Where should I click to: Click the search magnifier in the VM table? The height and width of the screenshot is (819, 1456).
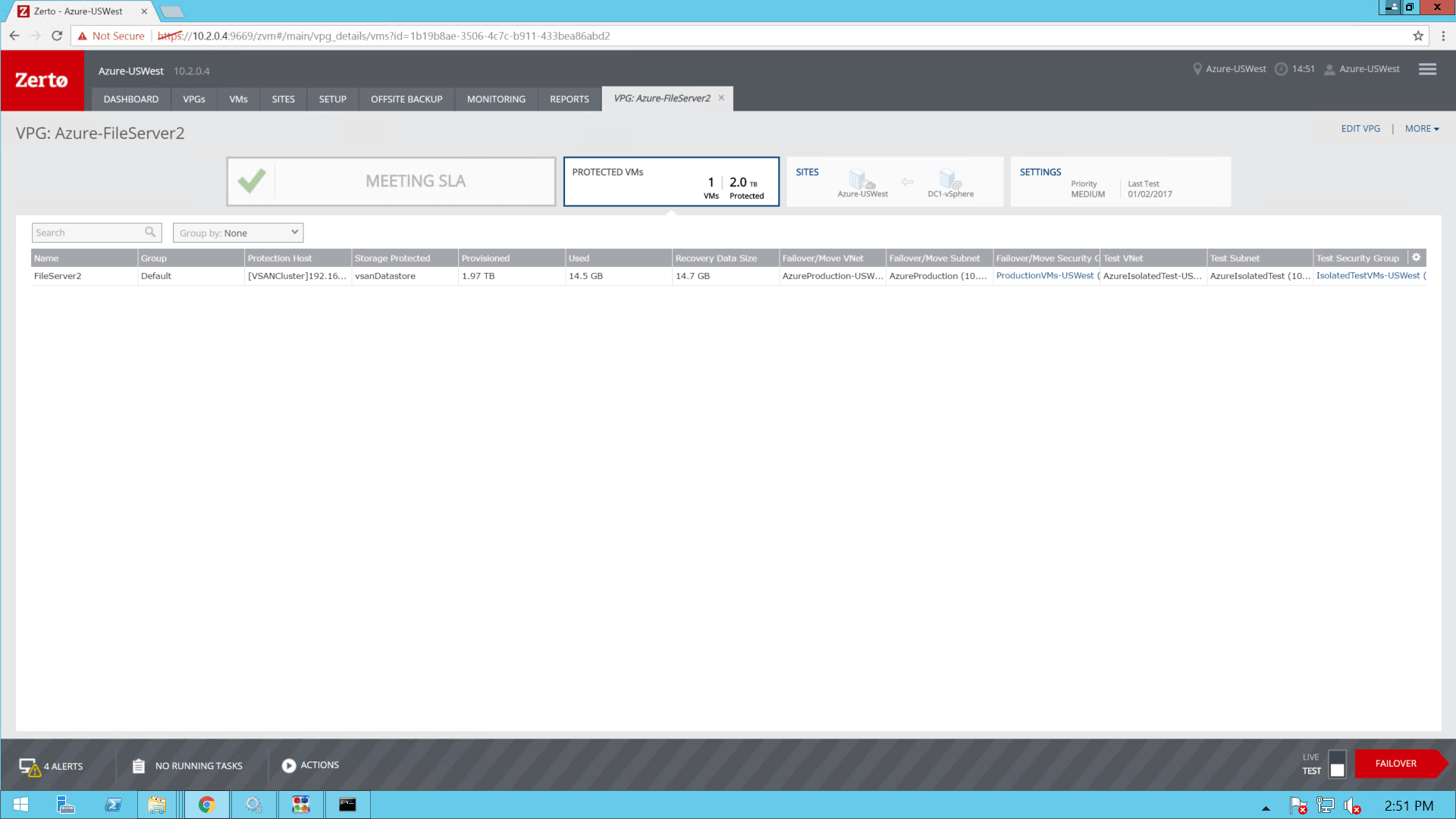[x=151, y=232]
